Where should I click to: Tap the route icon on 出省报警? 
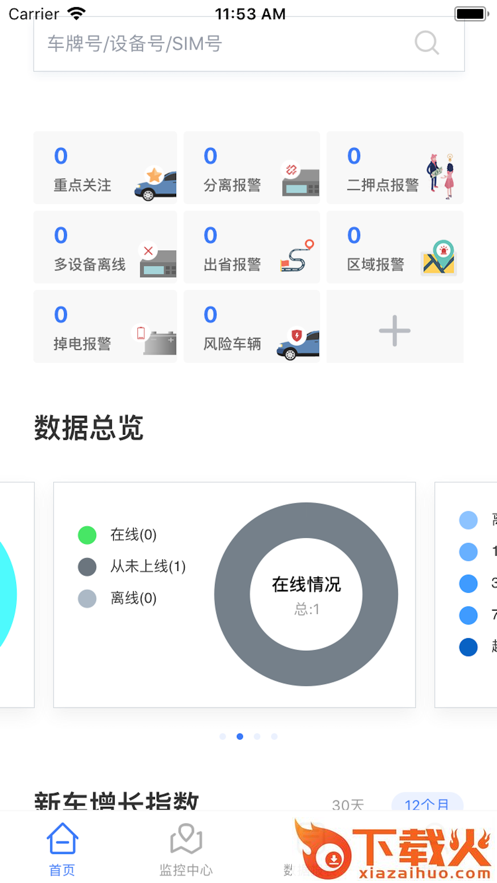coord(297,256)
